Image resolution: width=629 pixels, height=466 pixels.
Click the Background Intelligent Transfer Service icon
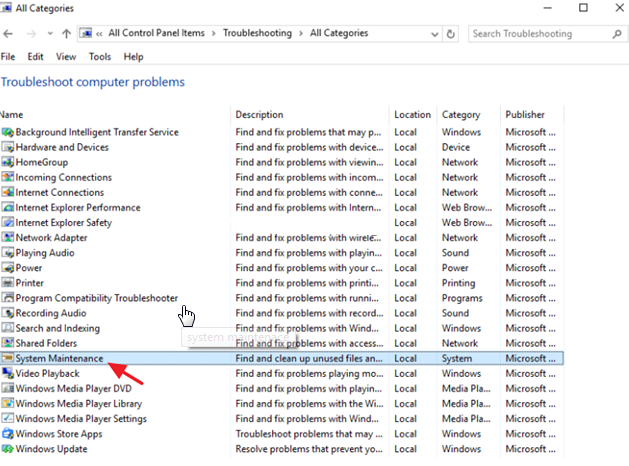[8, 132]
